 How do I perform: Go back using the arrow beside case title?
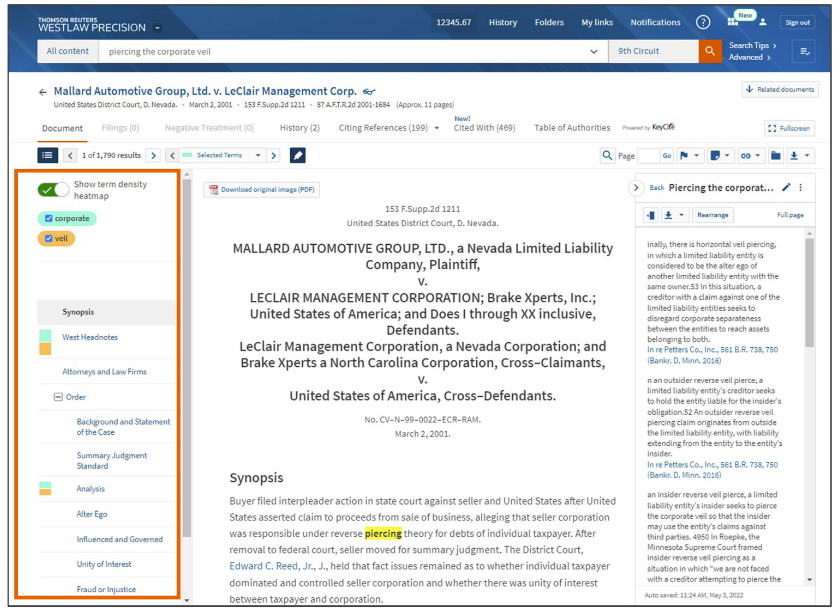tap(43, 92)
